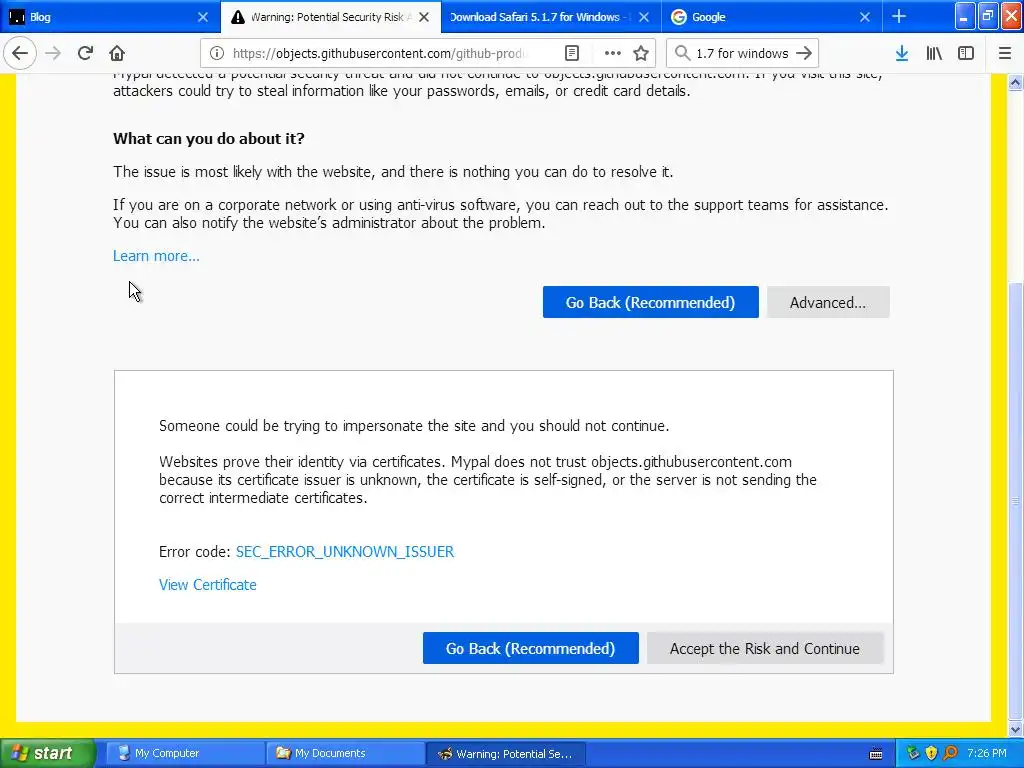Reload the current page
Viewport: 1024px width, 768px height.
pyautogui.click(x=85, y=54)
